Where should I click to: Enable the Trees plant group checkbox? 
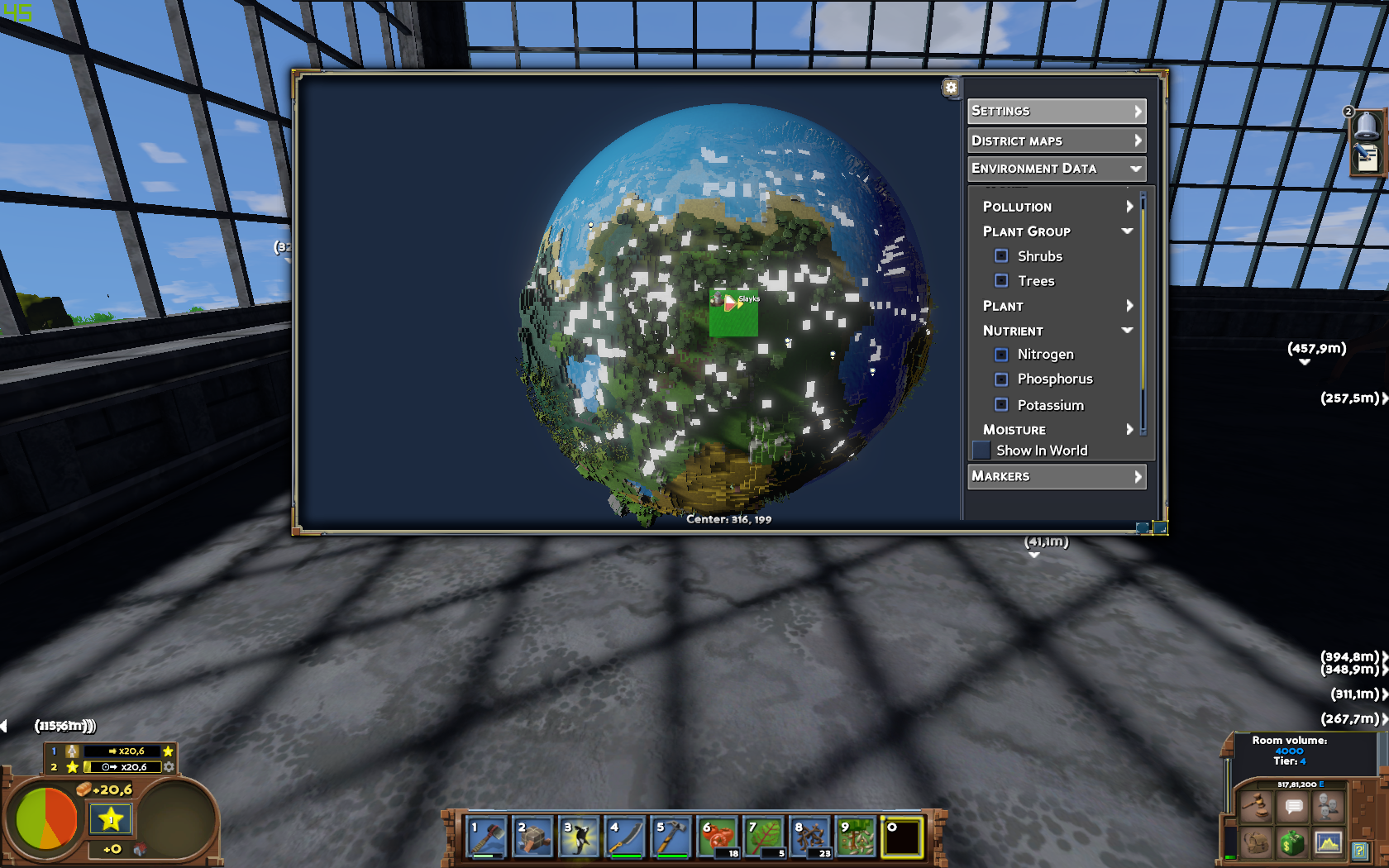1001,280
